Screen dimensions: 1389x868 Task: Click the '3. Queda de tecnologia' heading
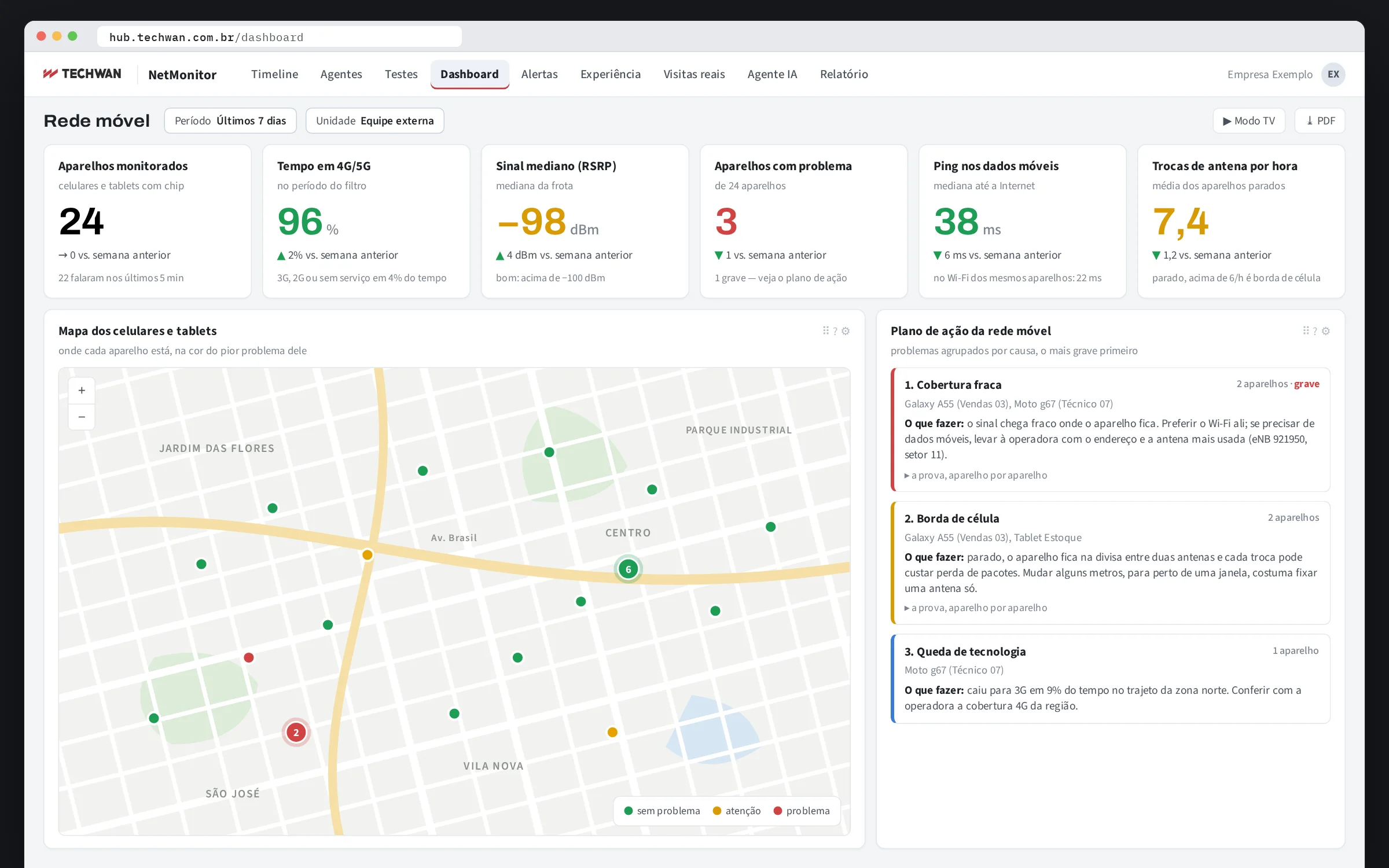(x=965, y=652)
